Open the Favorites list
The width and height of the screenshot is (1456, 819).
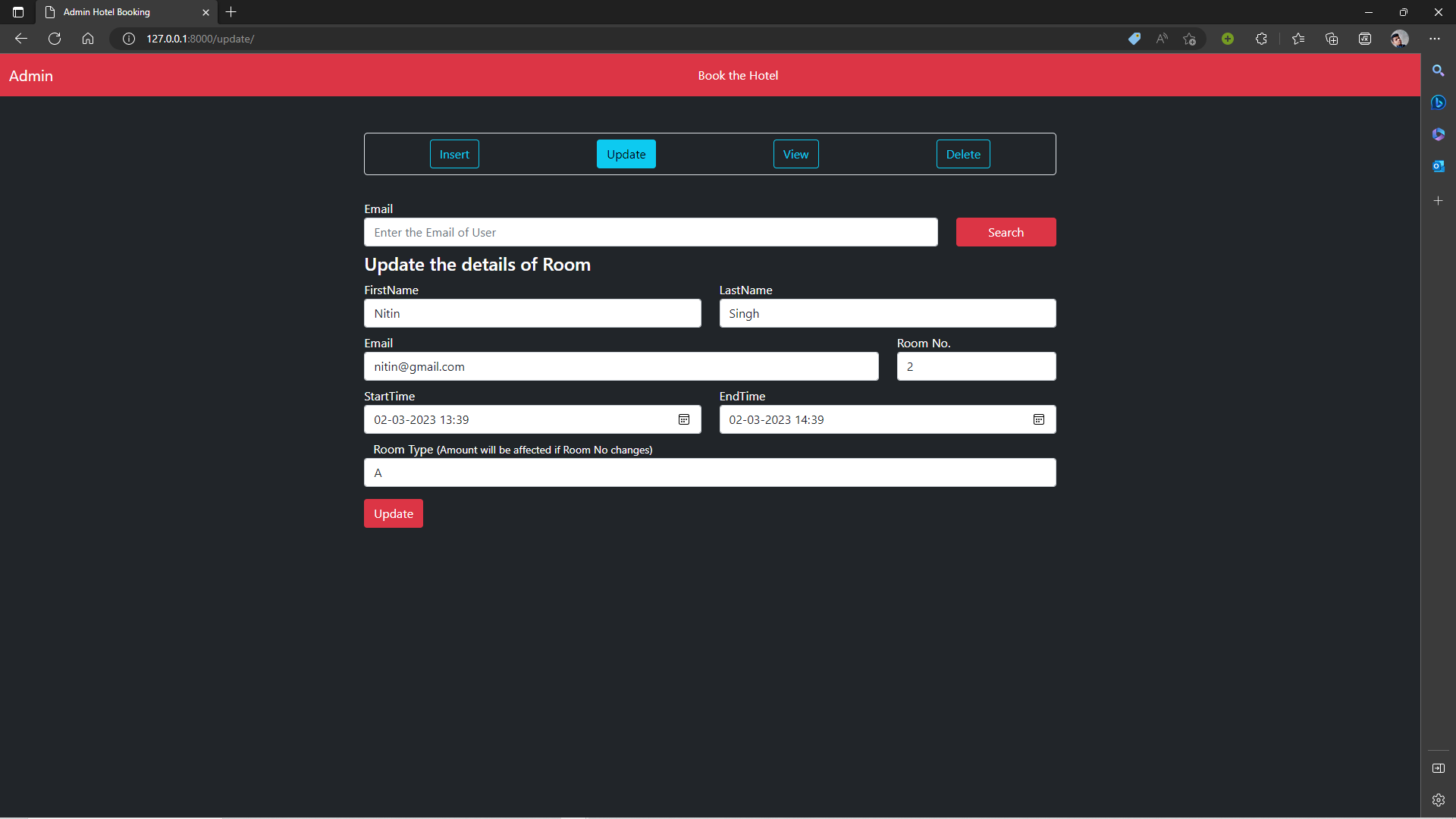tap(1298, 39)
